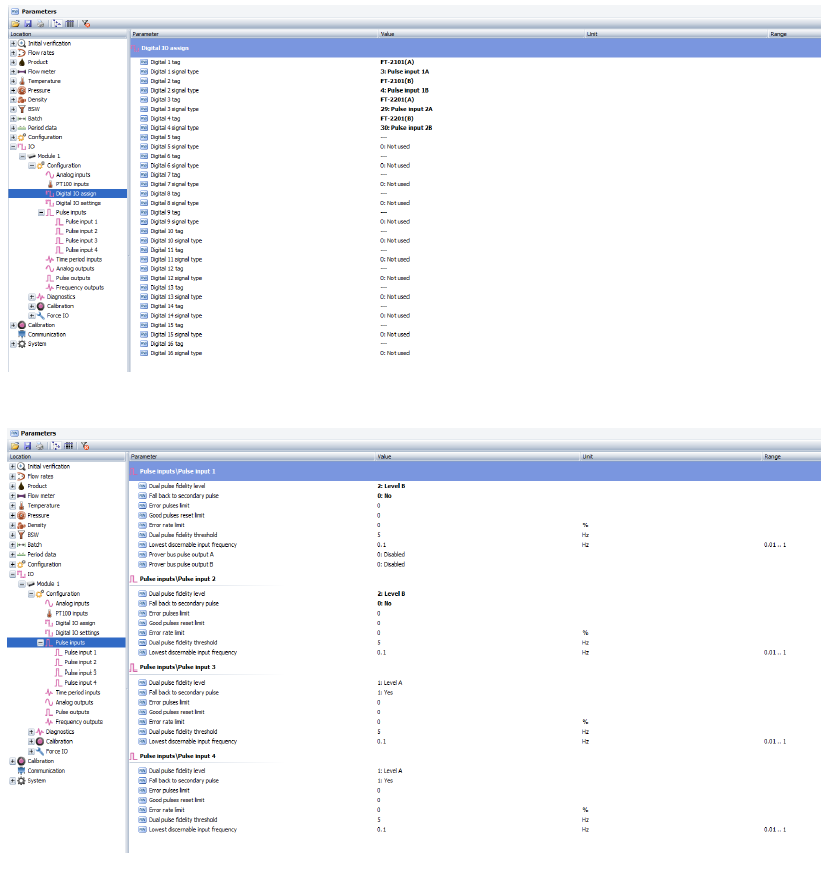Select Frequency outputs in Pulse inputs window tree
This screenshot has height=876, width=829.
79,722
